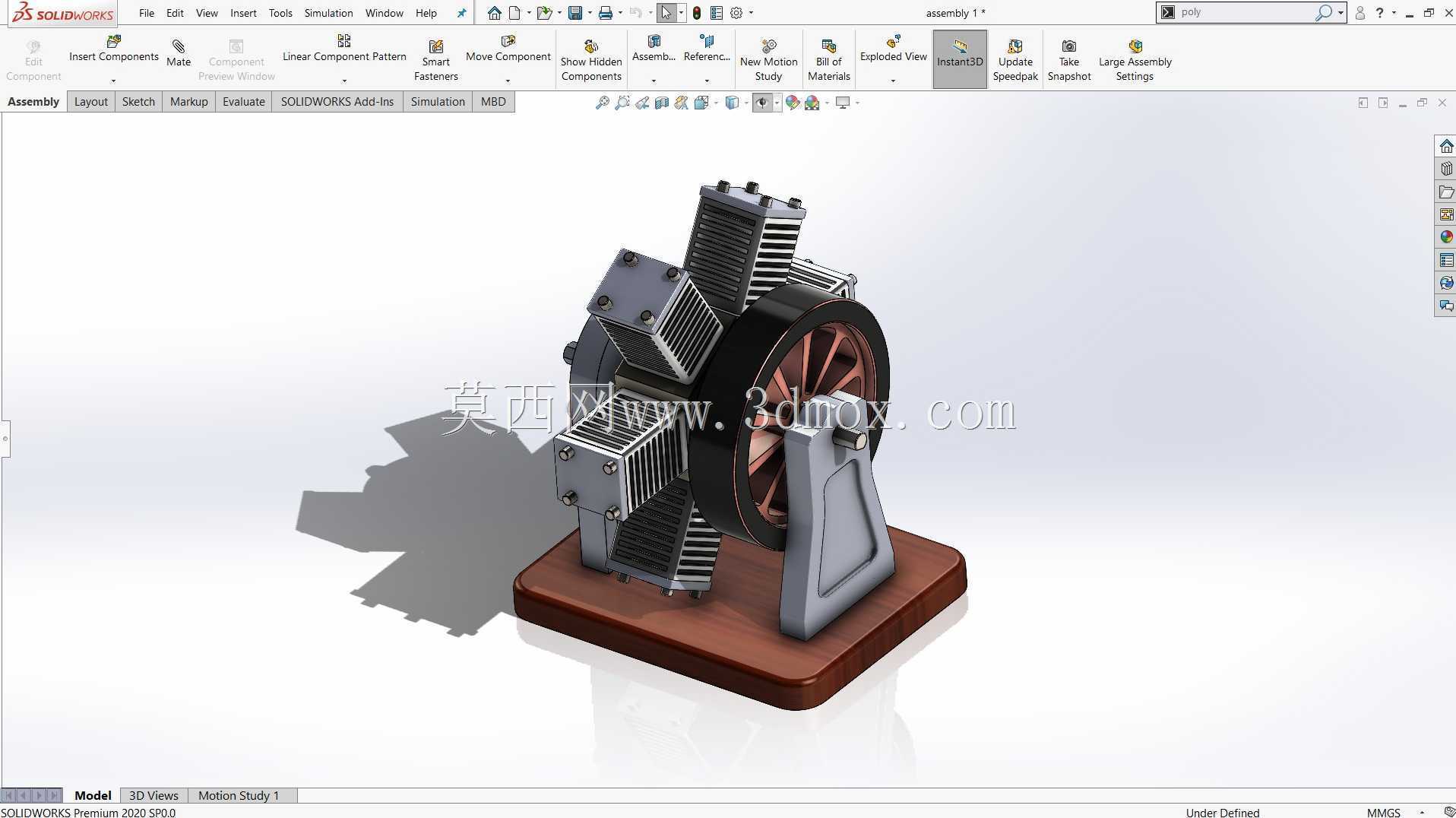The height and width of the screenshot is (818, 1456).
Task: Toggle Instant3D mode
Action: click(x=960, y=59)
